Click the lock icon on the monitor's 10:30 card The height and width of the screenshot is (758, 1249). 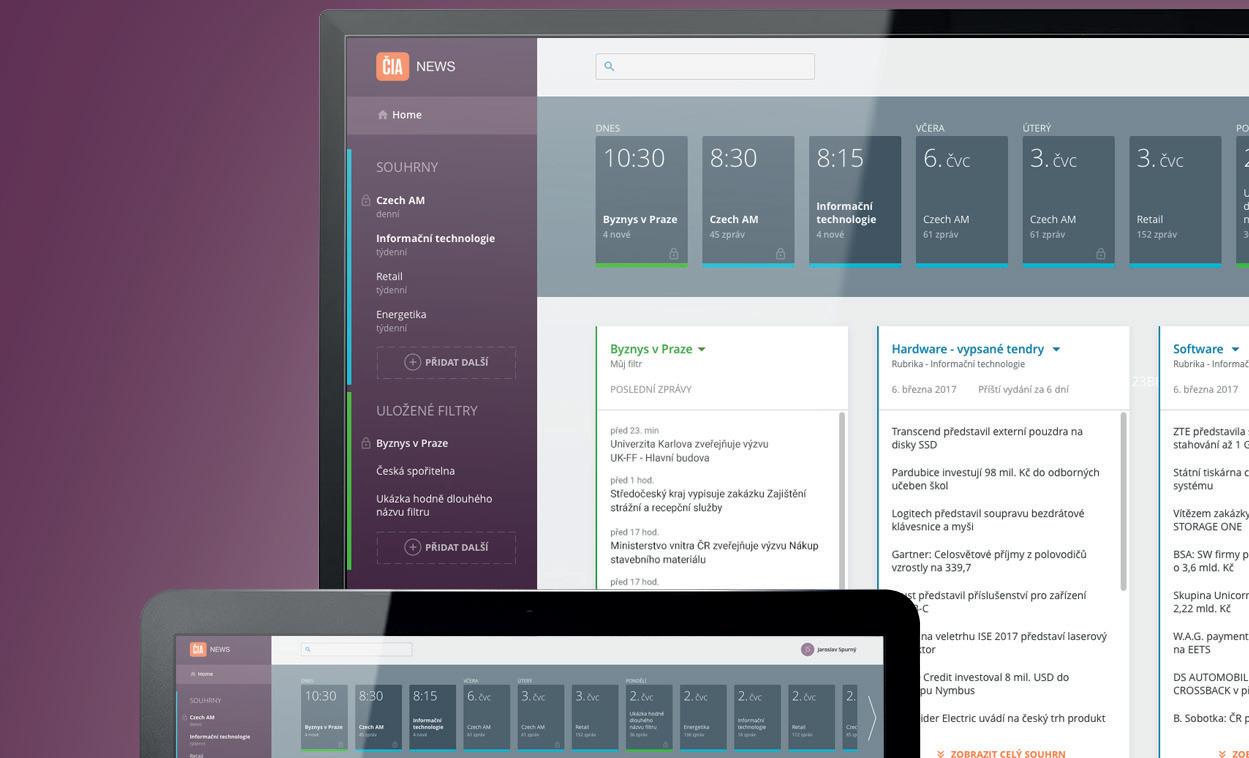(x=674, y=254)
